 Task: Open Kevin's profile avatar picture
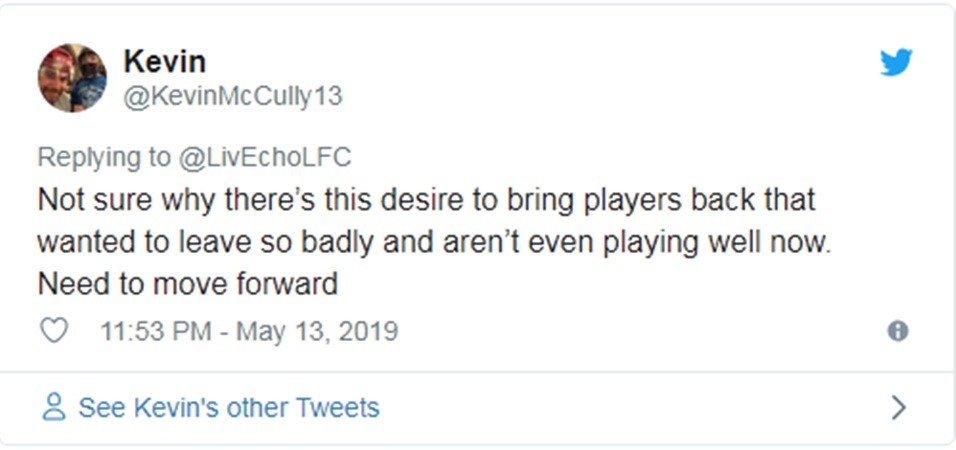[72, 78]
